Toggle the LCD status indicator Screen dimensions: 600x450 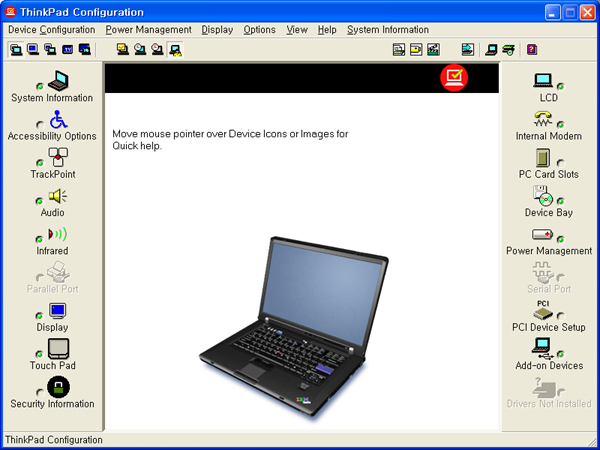click(x=561, y=86)
